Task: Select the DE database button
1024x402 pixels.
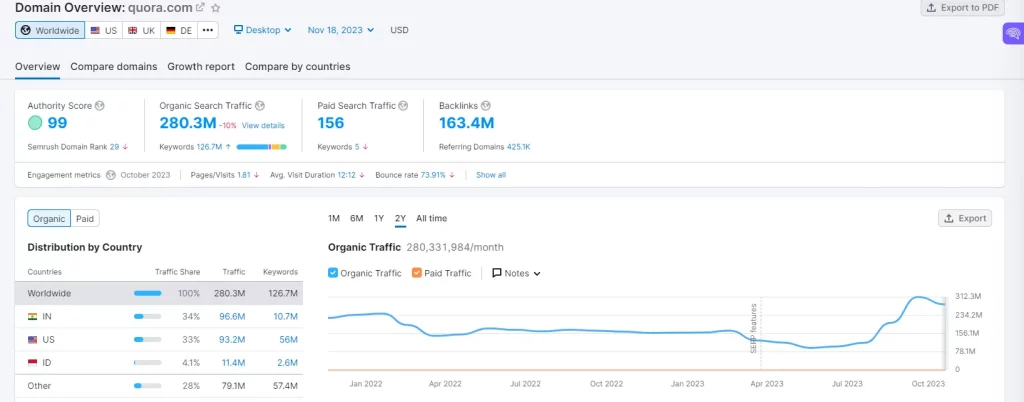Action: (x=179, y=30)
